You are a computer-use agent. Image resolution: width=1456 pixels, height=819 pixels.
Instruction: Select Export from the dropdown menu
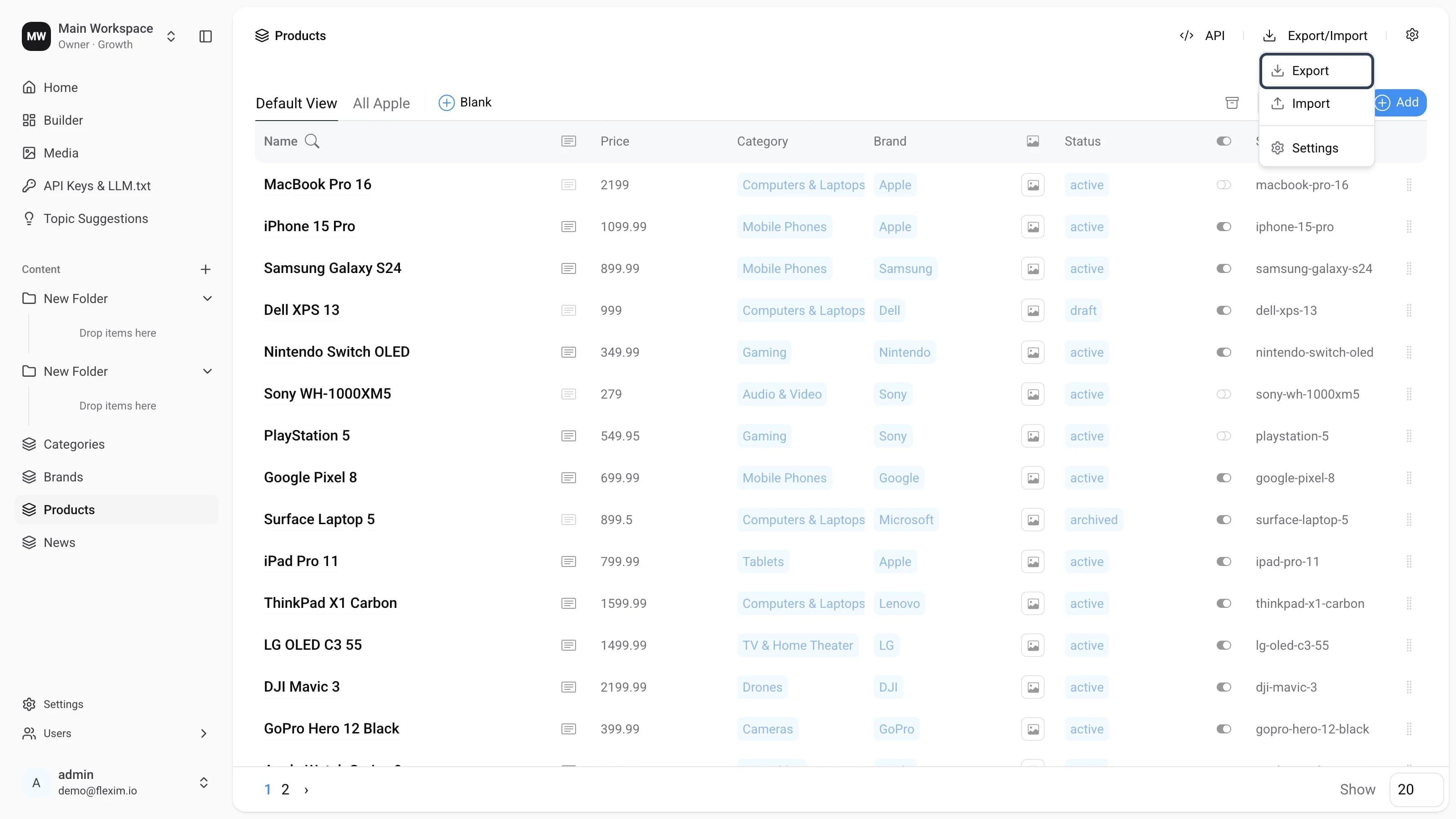tap(1316, 71)
